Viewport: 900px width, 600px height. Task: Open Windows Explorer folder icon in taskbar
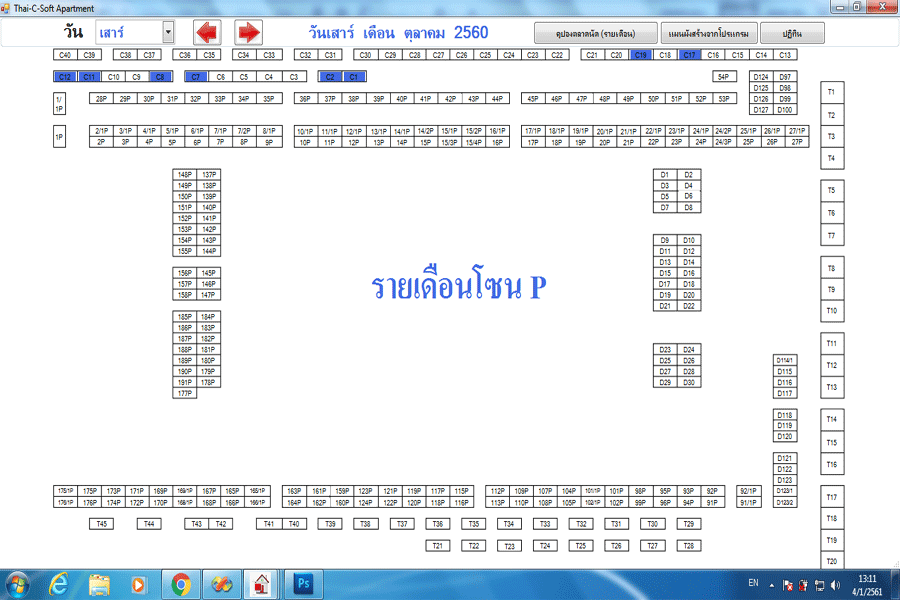(99, 583)
